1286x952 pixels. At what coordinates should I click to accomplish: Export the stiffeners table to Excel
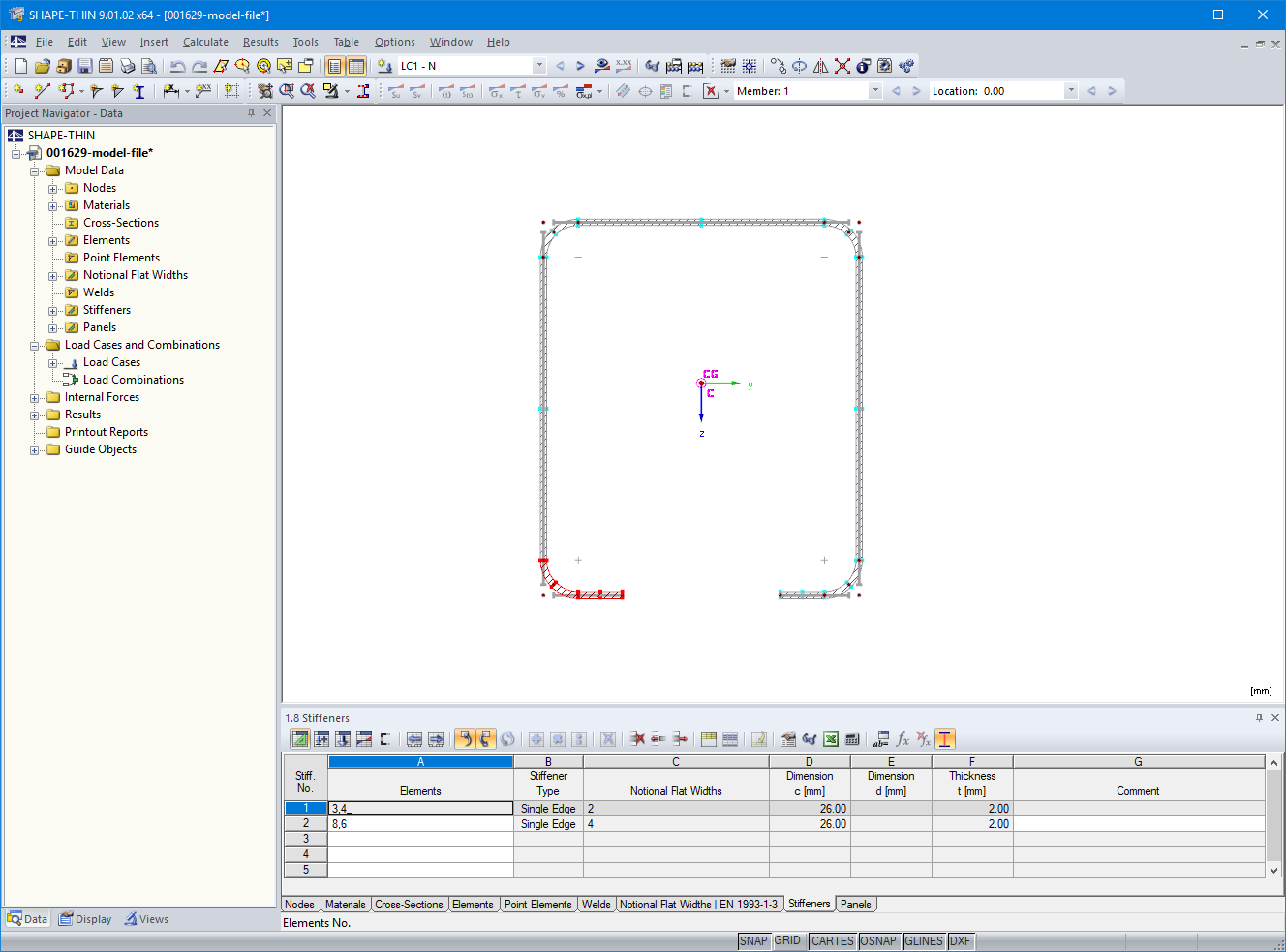(830, 738)
